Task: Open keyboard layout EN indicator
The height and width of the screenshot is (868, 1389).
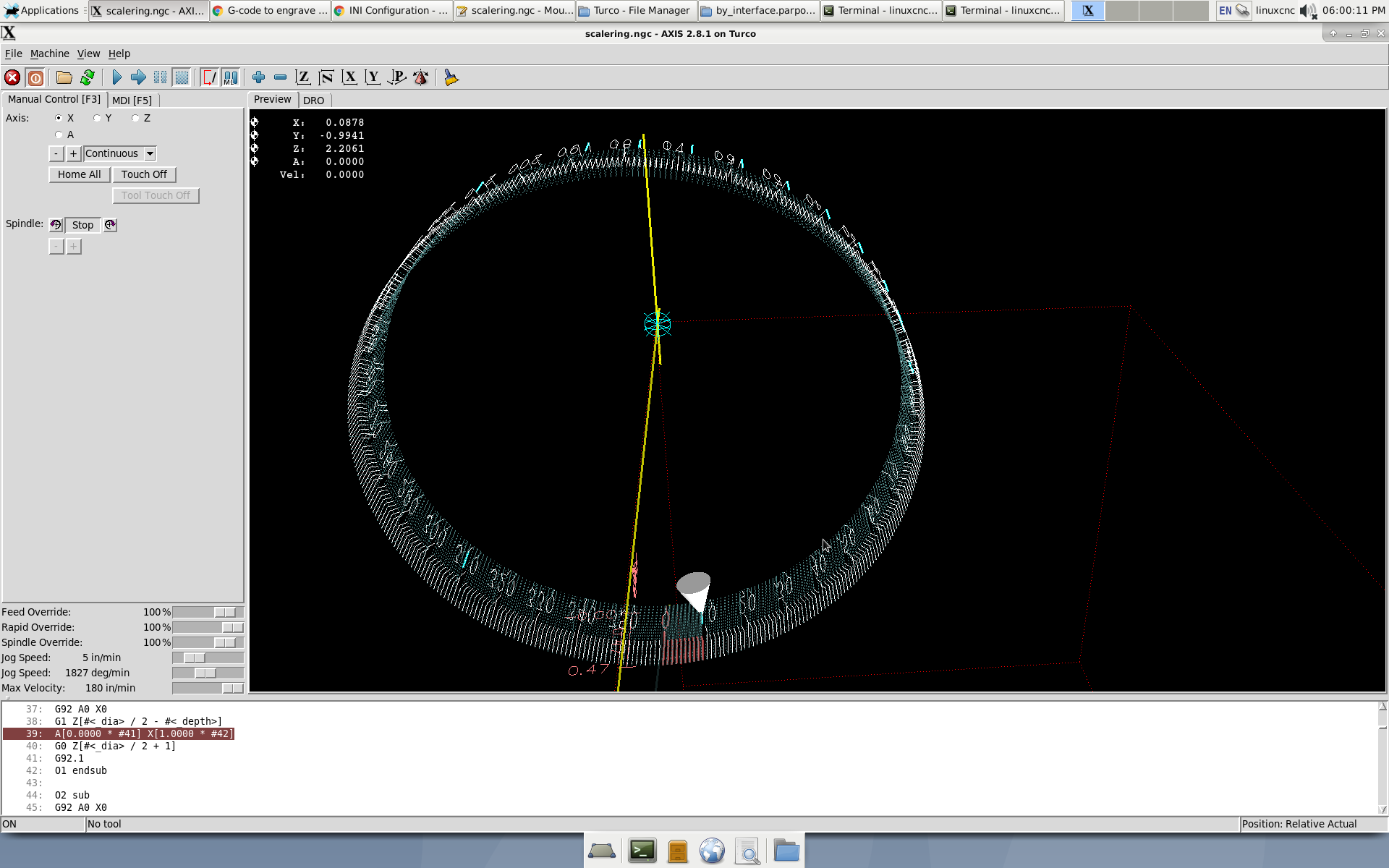Action: pos(1225,10)
